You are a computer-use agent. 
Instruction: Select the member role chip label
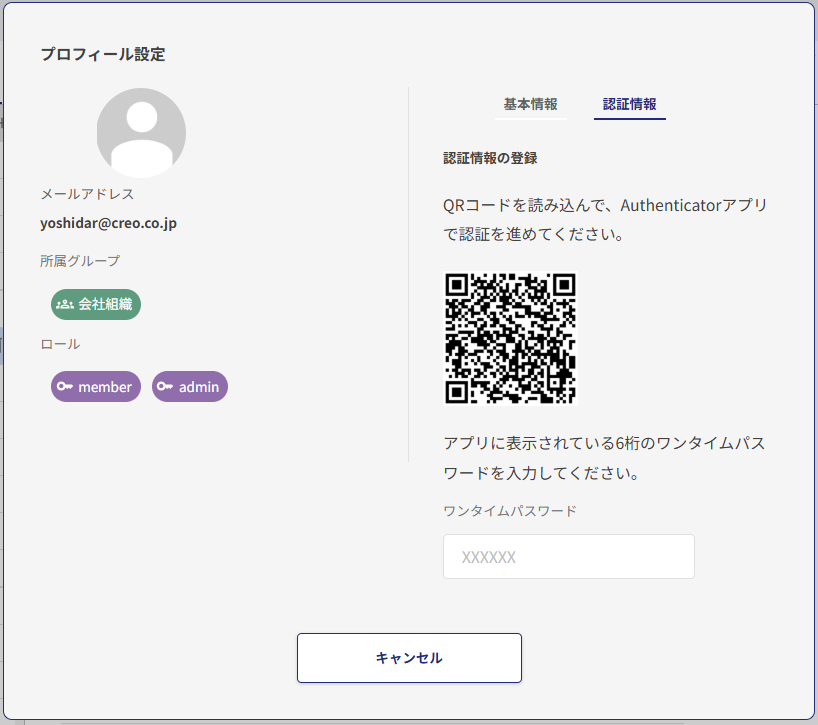tap(105, 387)
